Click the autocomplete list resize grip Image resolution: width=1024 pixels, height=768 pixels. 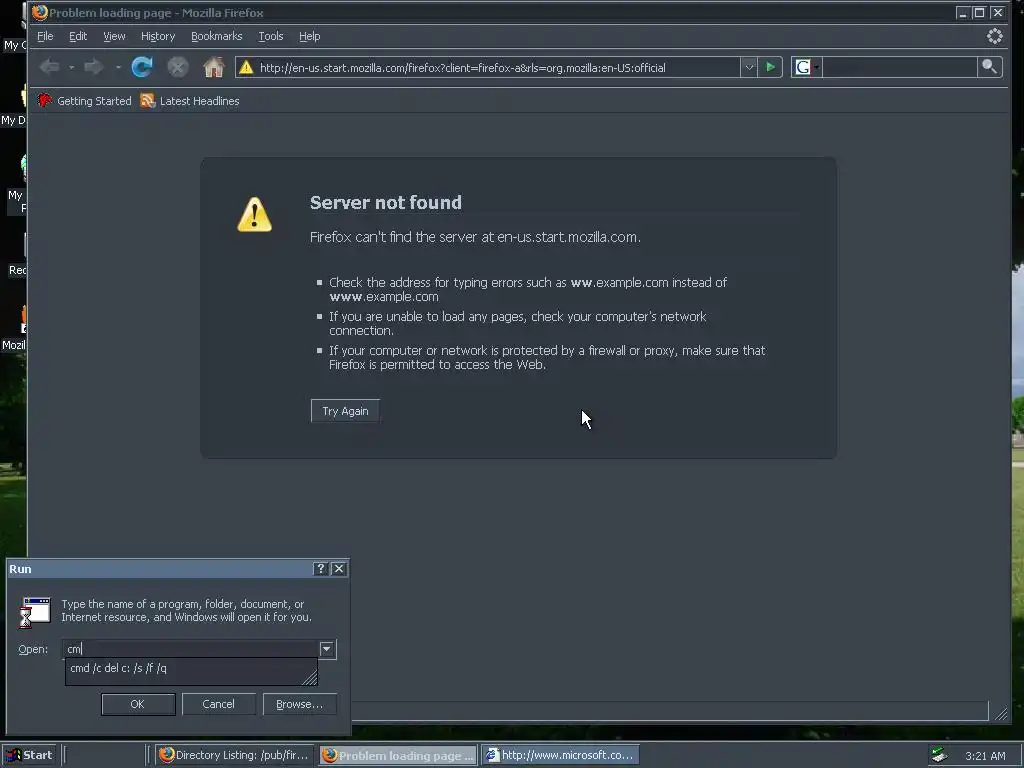tap(310, 678)
